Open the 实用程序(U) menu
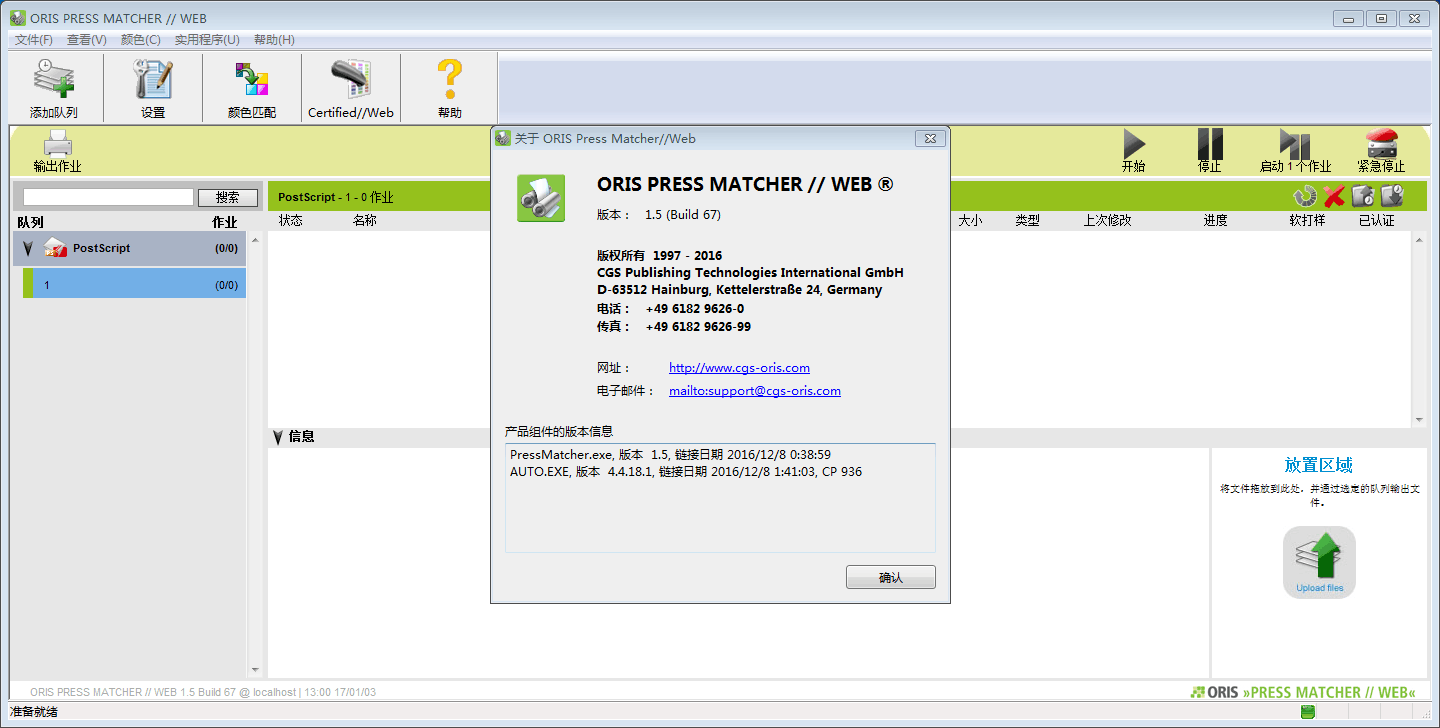The image size is (1440, 728). (207, 40)
